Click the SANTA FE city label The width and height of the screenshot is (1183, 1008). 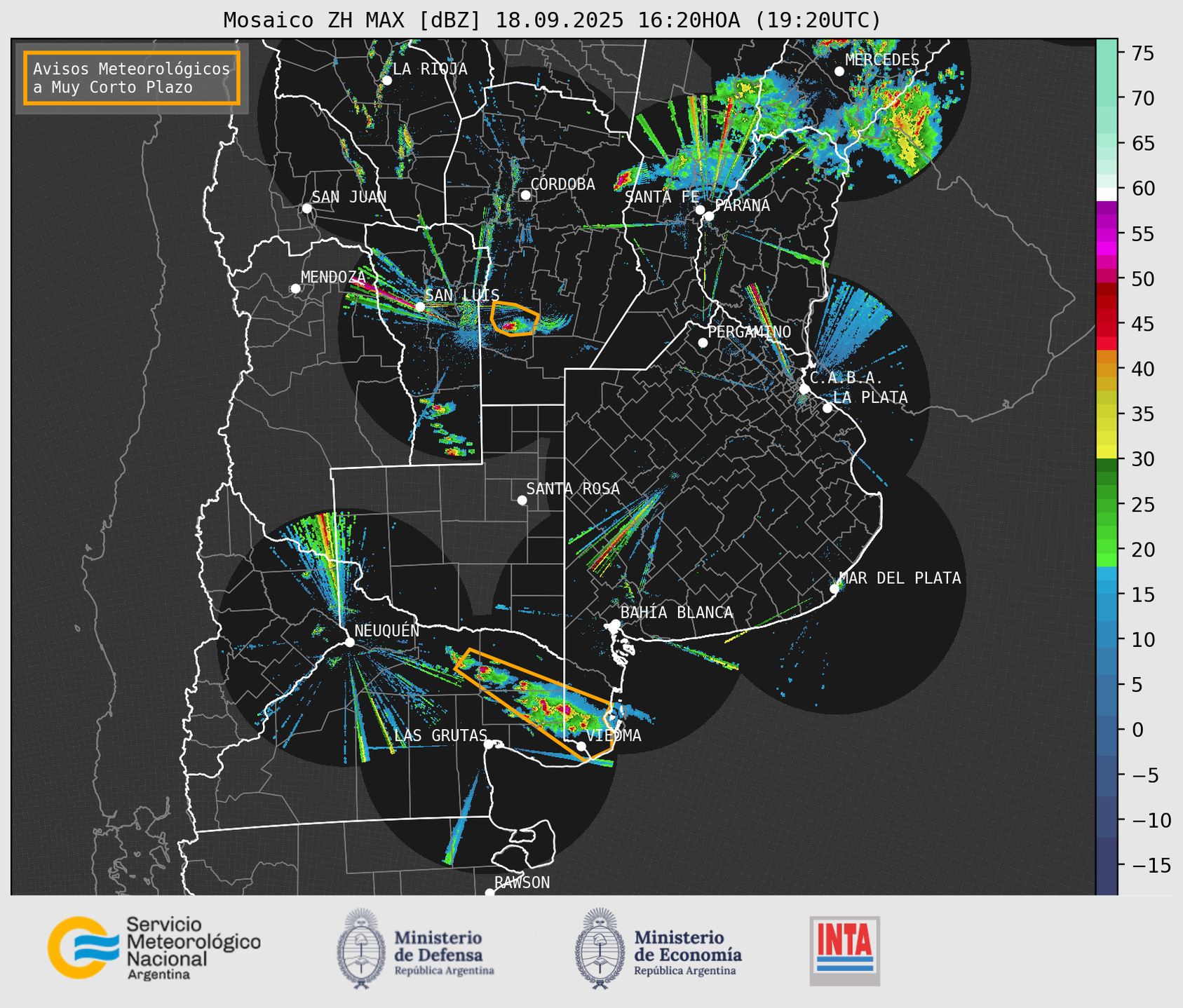662,198
